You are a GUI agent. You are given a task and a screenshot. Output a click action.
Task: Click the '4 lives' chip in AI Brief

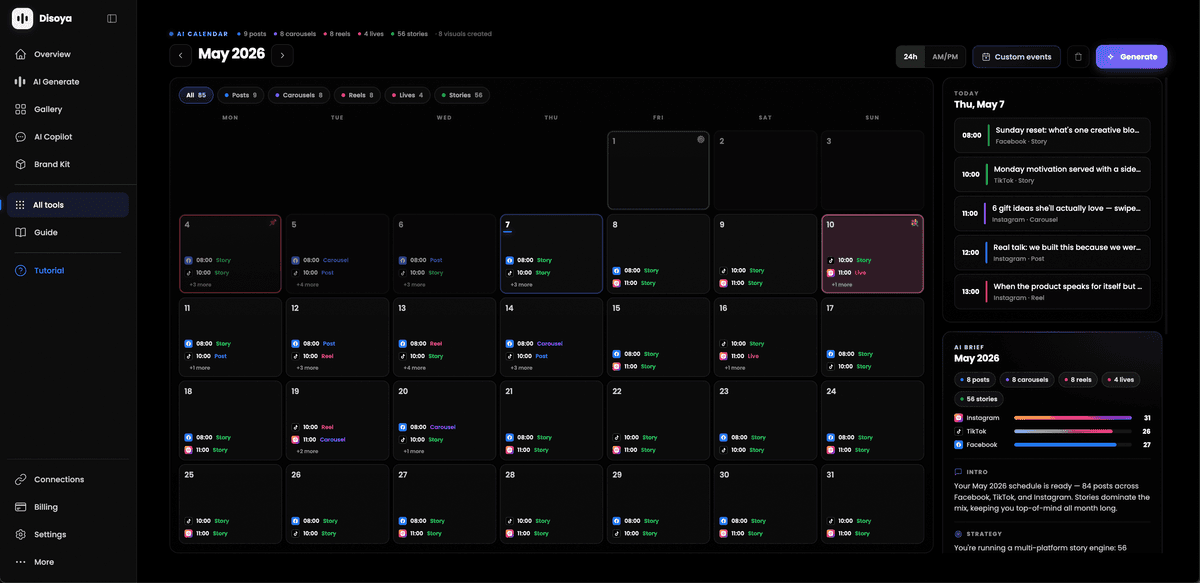coord(1120,380)
